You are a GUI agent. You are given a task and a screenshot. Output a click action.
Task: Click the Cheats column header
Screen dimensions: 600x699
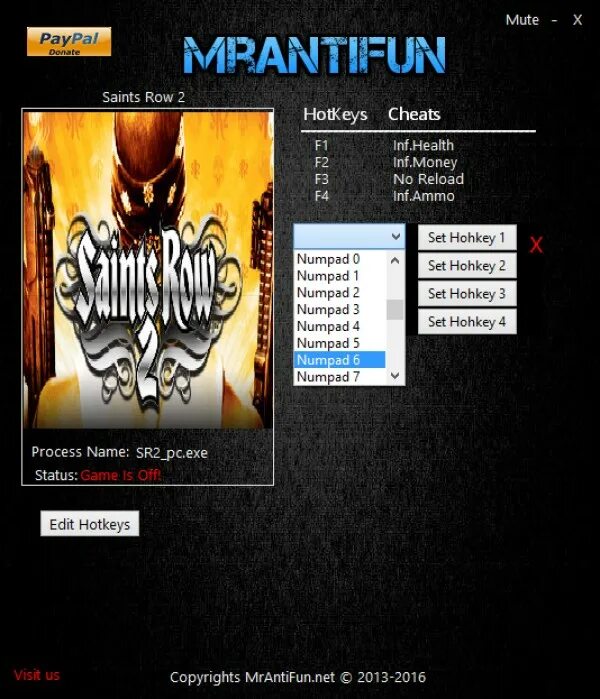(414, 114)
